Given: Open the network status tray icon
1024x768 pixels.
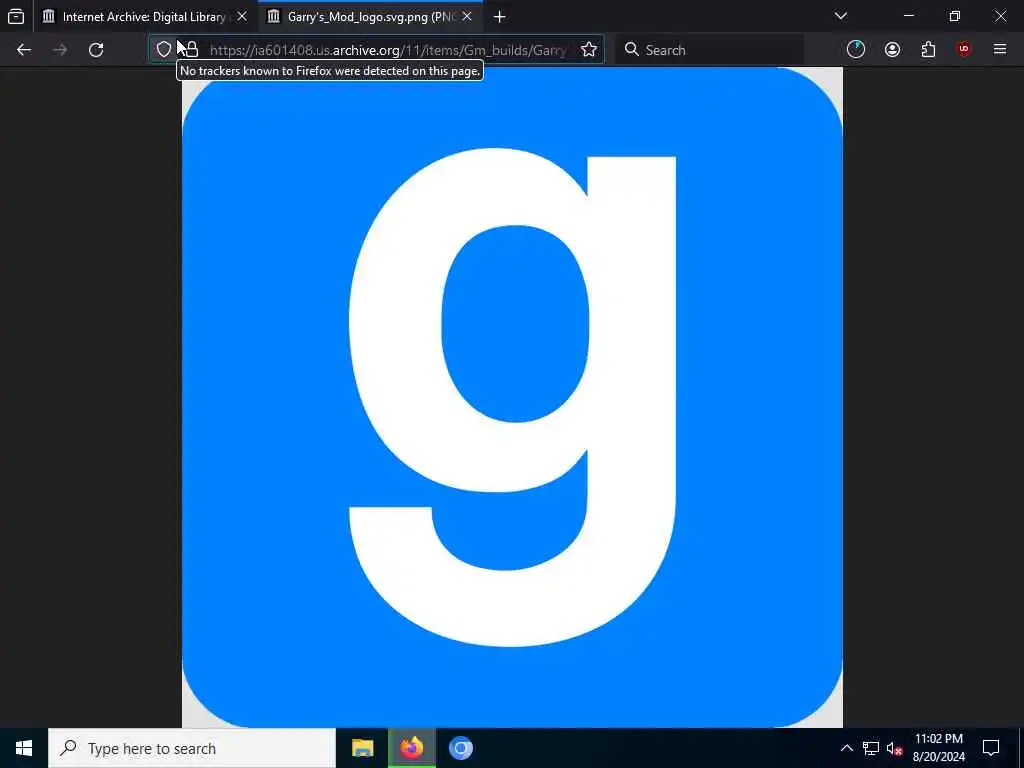Looking at the screenshot, I should (871, 748).
